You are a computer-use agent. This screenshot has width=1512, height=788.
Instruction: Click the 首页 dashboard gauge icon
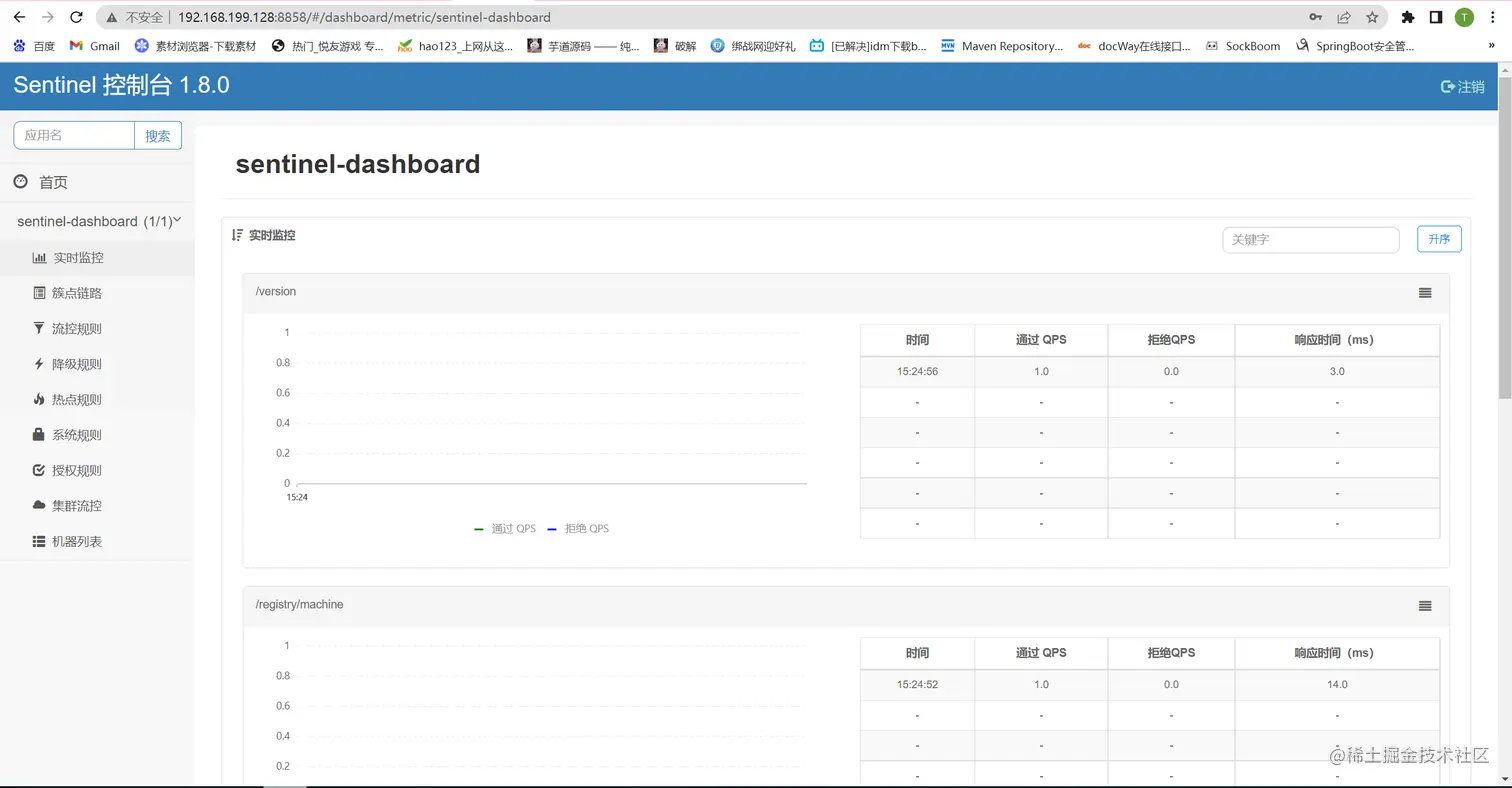(x=20, y=181)
